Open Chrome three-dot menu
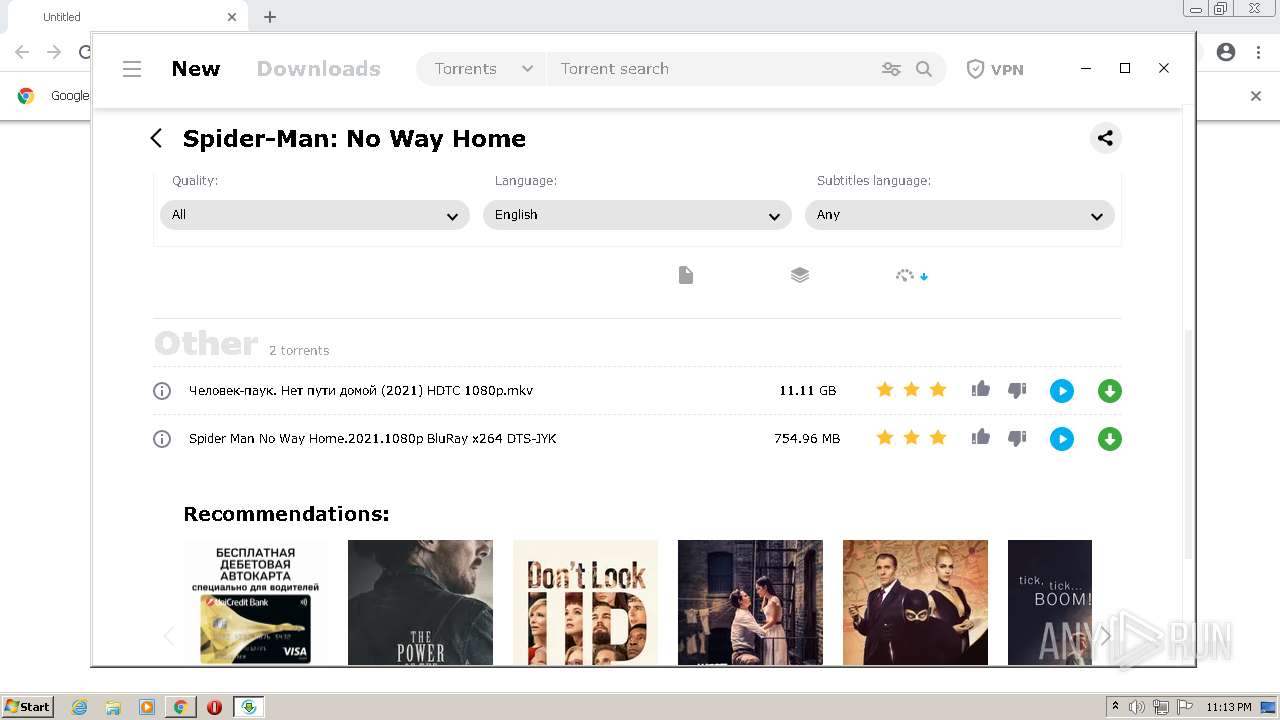The image size is (1280, 720). tap(1258, 52)
